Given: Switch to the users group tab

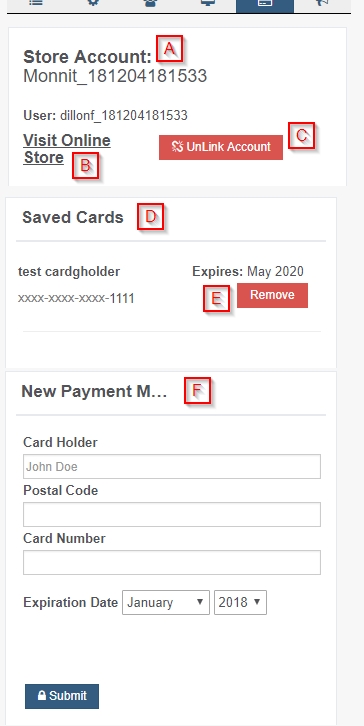Looking at the screenshot, I should pos(151,3).
